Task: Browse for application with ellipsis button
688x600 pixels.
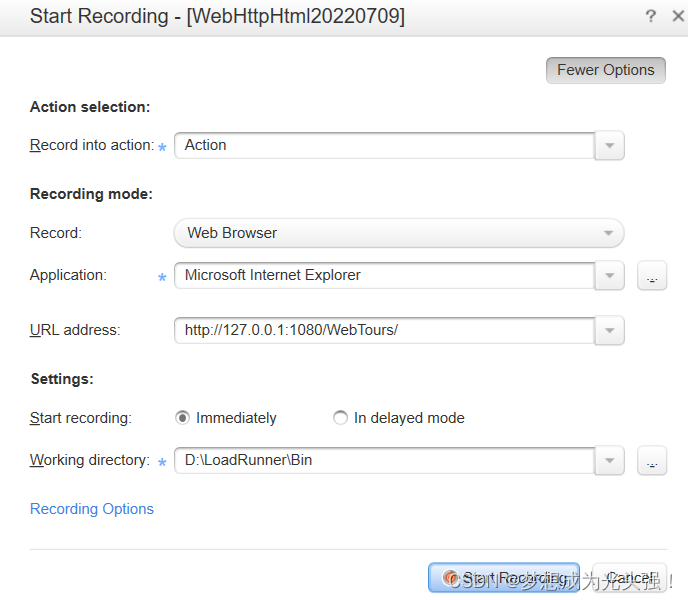Action: point(652,276)
